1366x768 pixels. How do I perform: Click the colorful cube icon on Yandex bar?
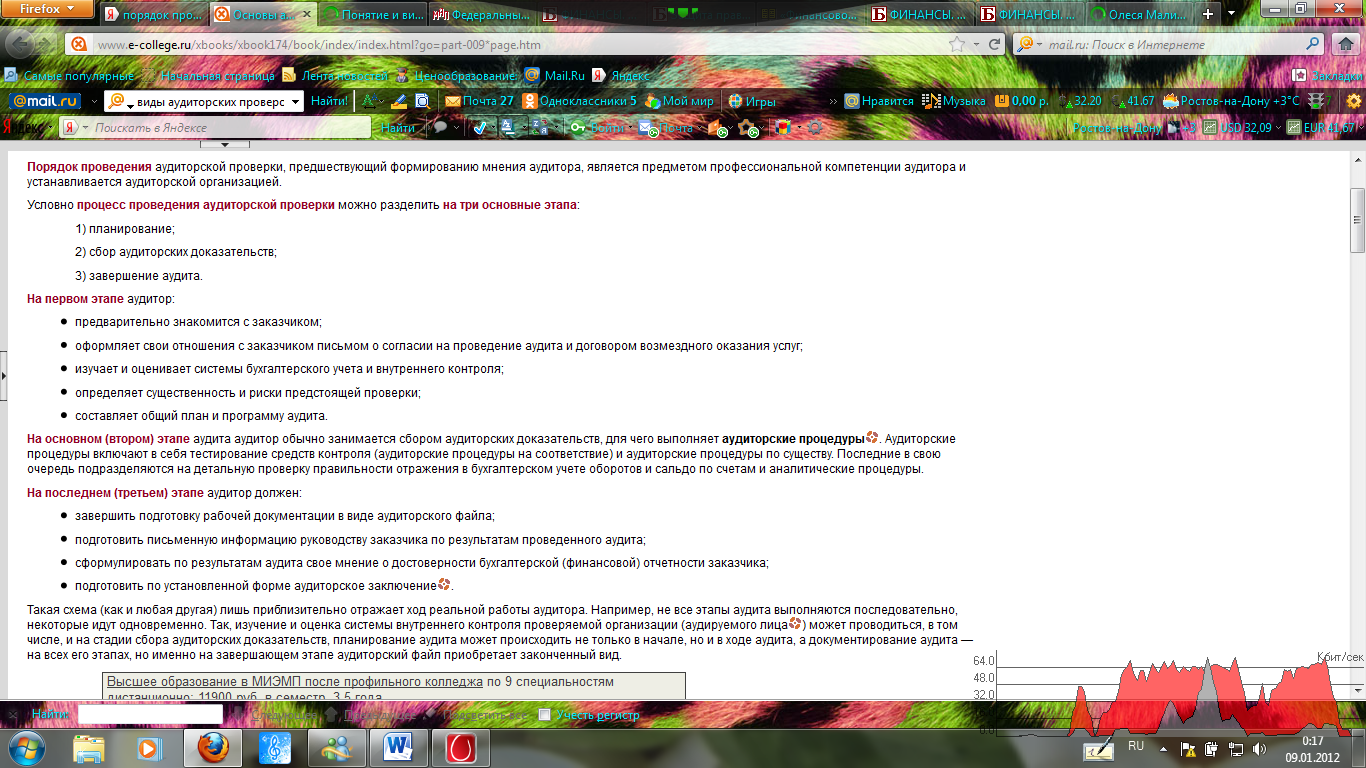point(783,128)
